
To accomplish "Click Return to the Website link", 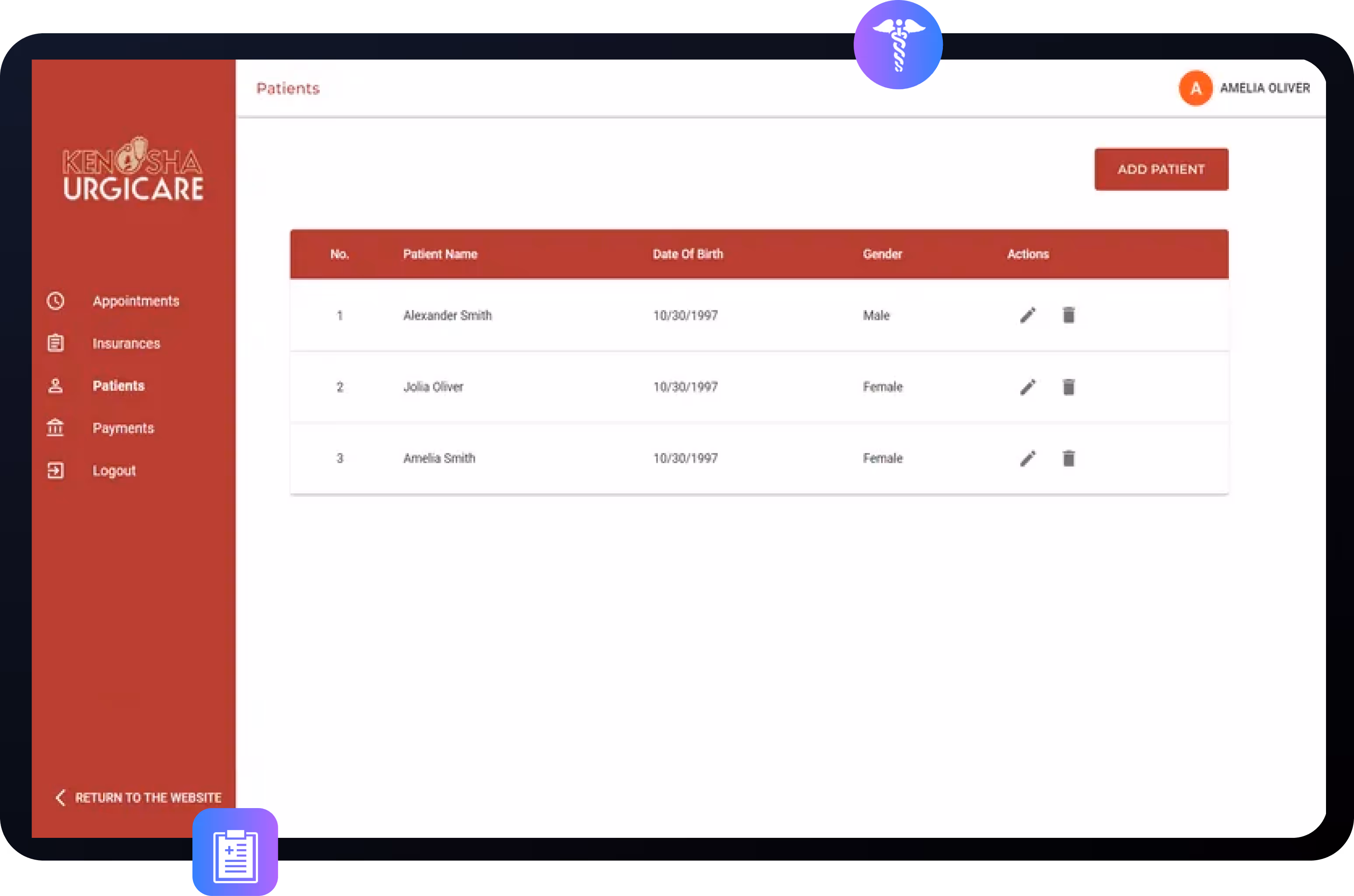I will 139,797.
